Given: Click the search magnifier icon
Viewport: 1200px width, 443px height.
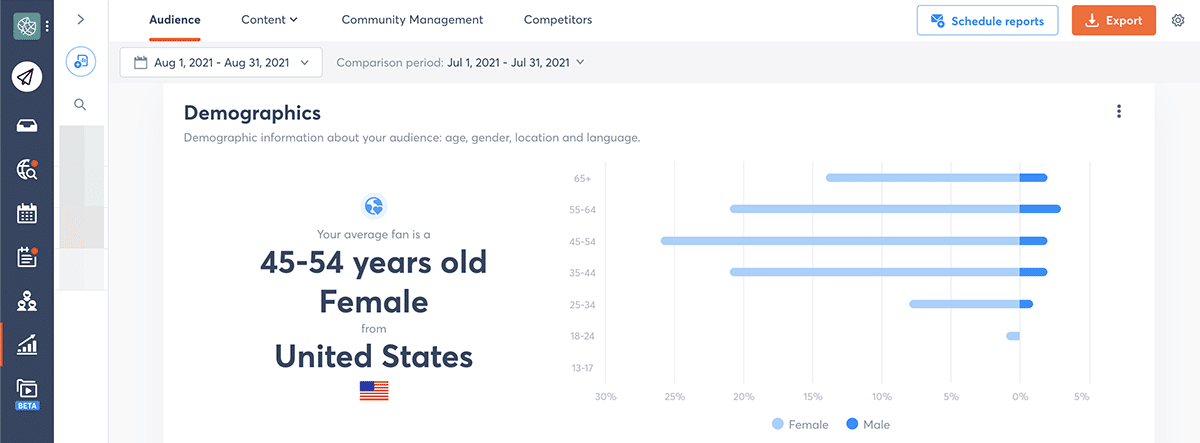Looking at the screenshot, I should tap(80, 104).
